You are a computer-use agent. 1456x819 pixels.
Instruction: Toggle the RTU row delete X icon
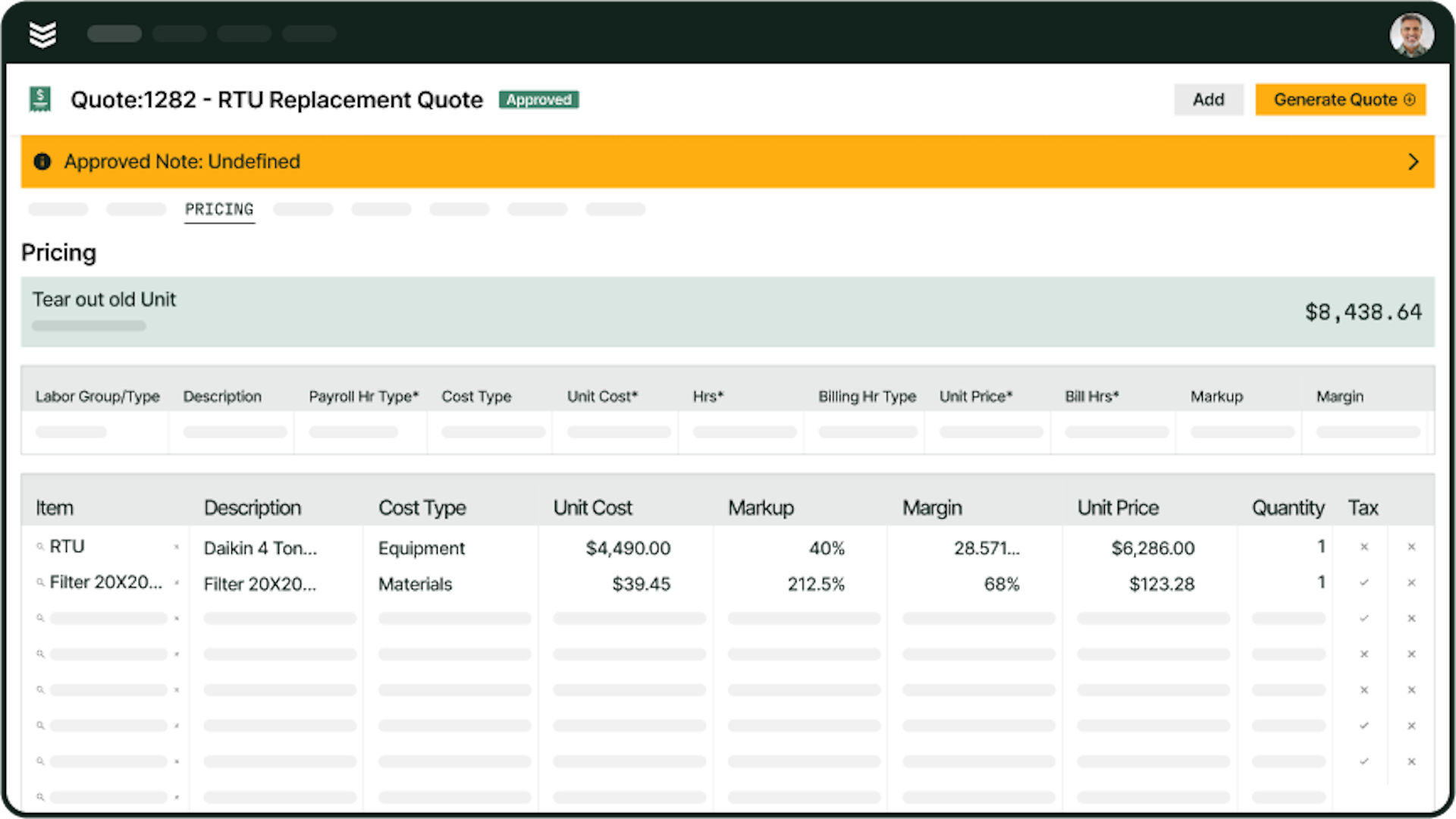[x=1411, y=546]
